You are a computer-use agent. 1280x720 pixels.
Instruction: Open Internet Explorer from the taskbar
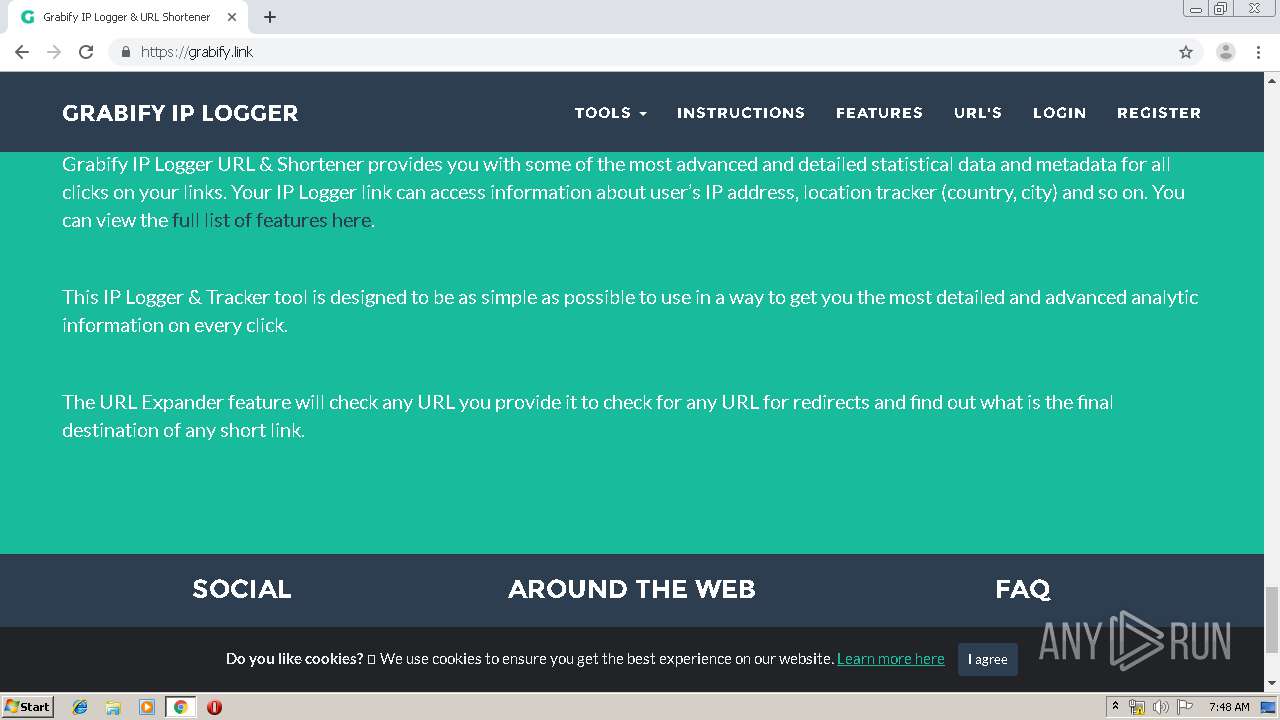click(x=80, y=707)
